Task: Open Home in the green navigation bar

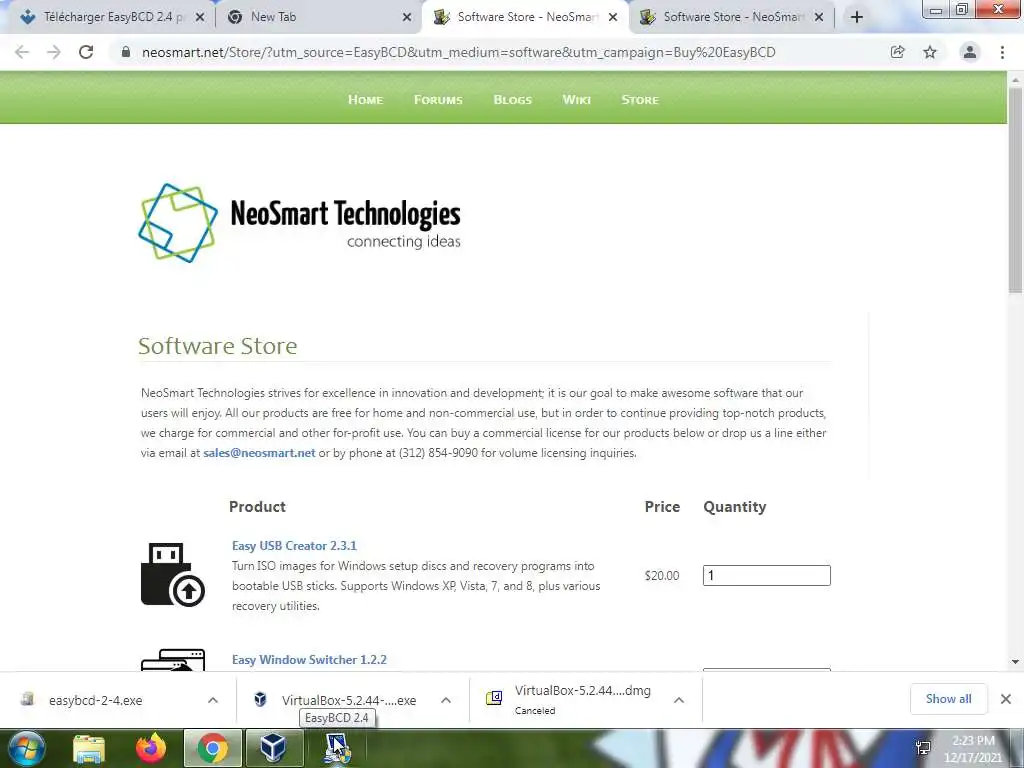Action: pos(366,100)
